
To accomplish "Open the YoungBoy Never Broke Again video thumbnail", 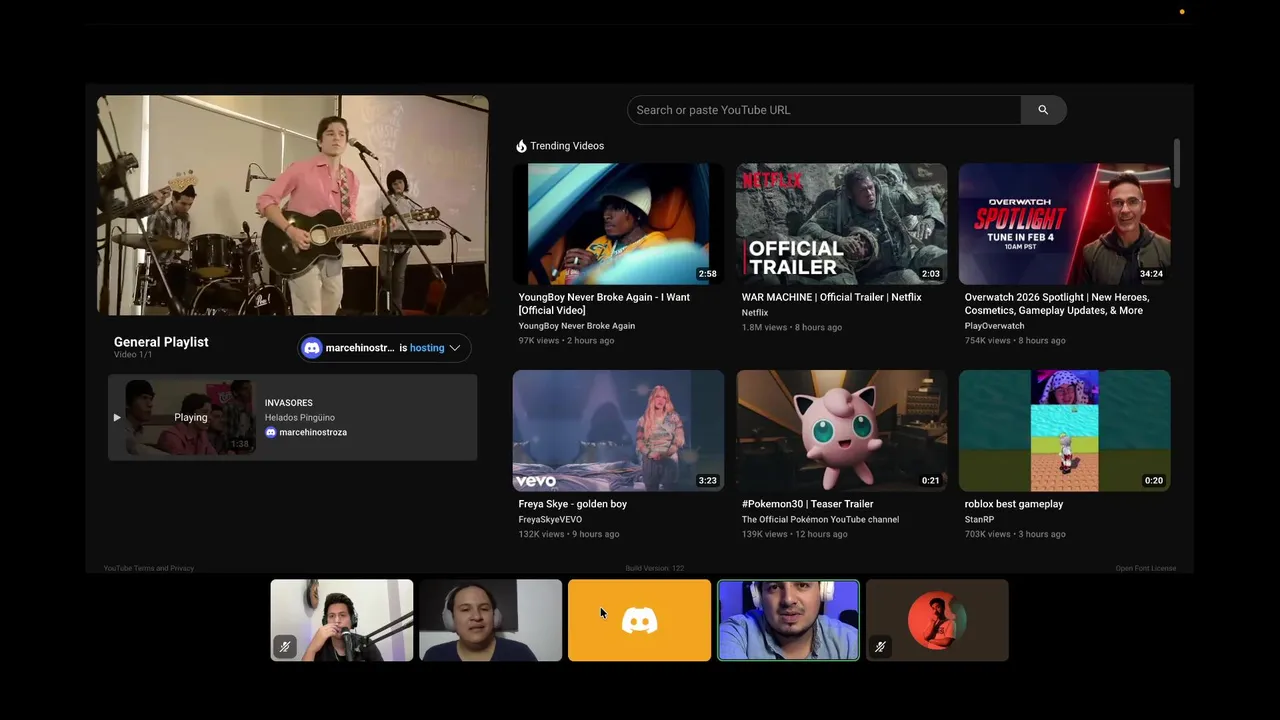I will 618,224.
